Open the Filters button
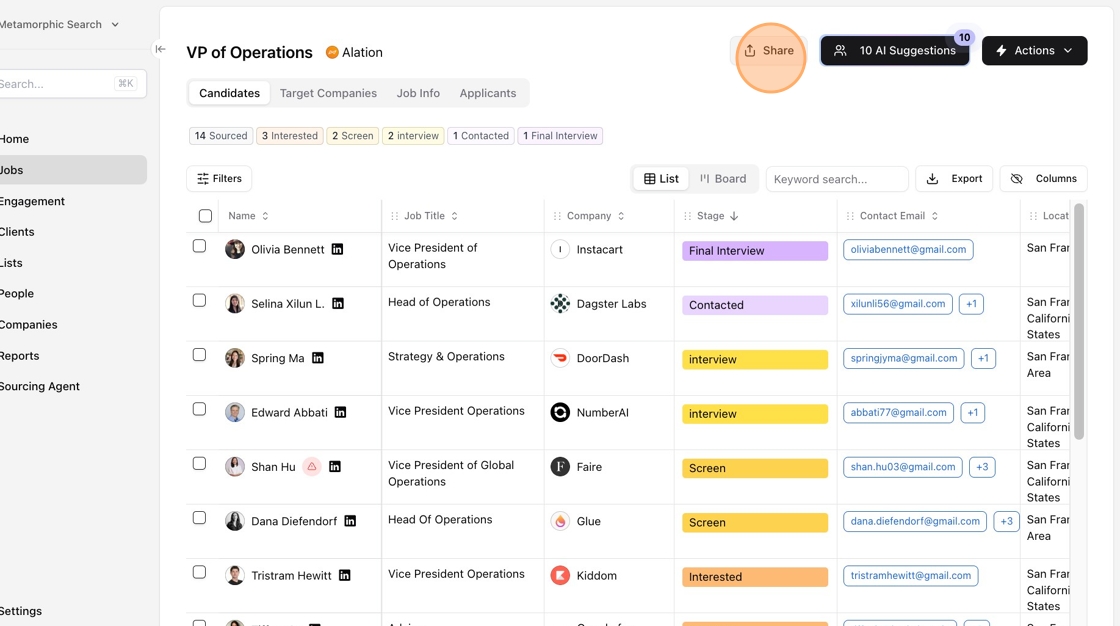 pos(219,179)
